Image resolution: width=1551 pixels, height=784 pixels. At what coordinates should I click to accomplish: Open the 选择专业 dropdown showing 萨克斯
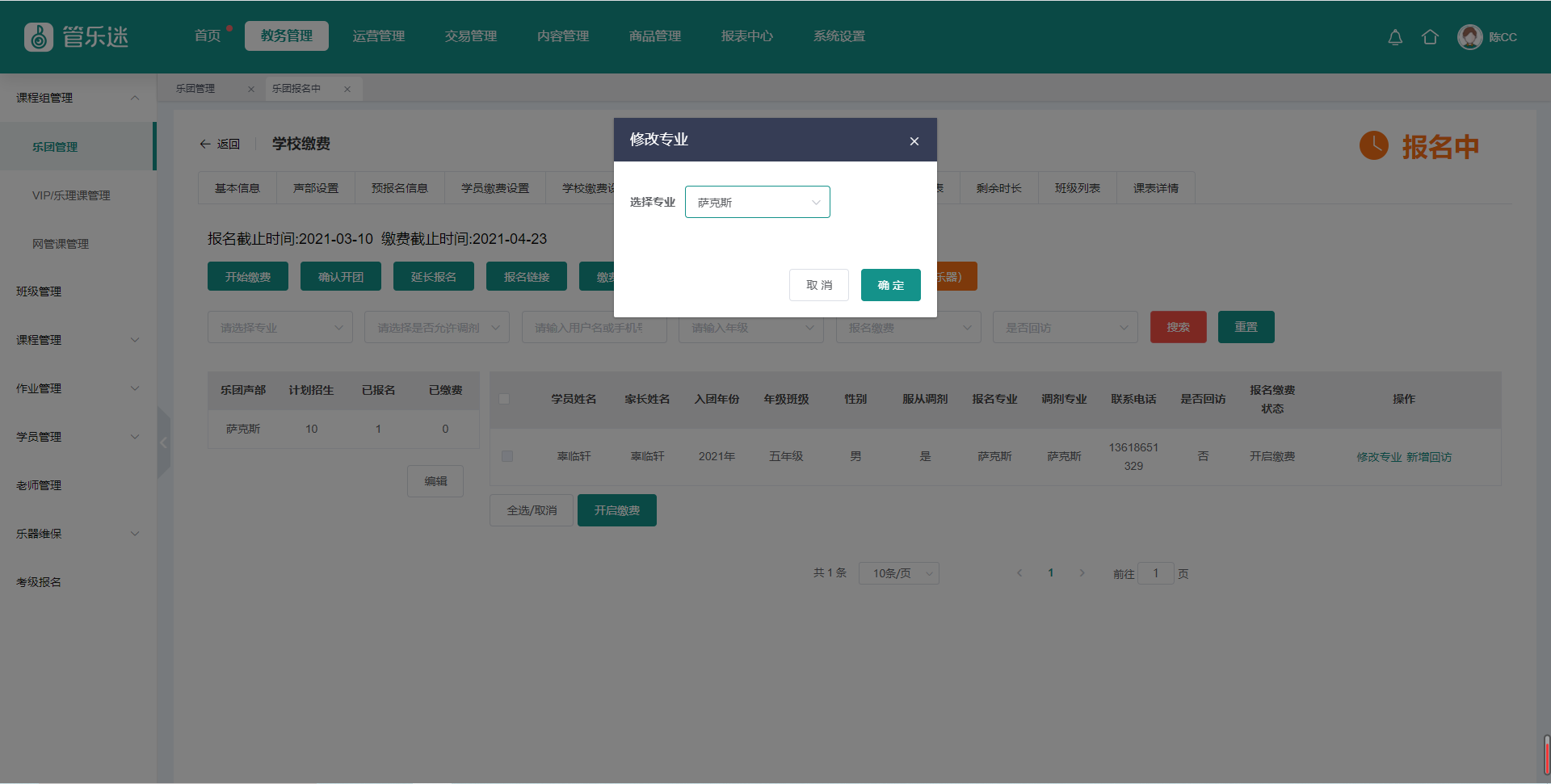coord(757,202)
